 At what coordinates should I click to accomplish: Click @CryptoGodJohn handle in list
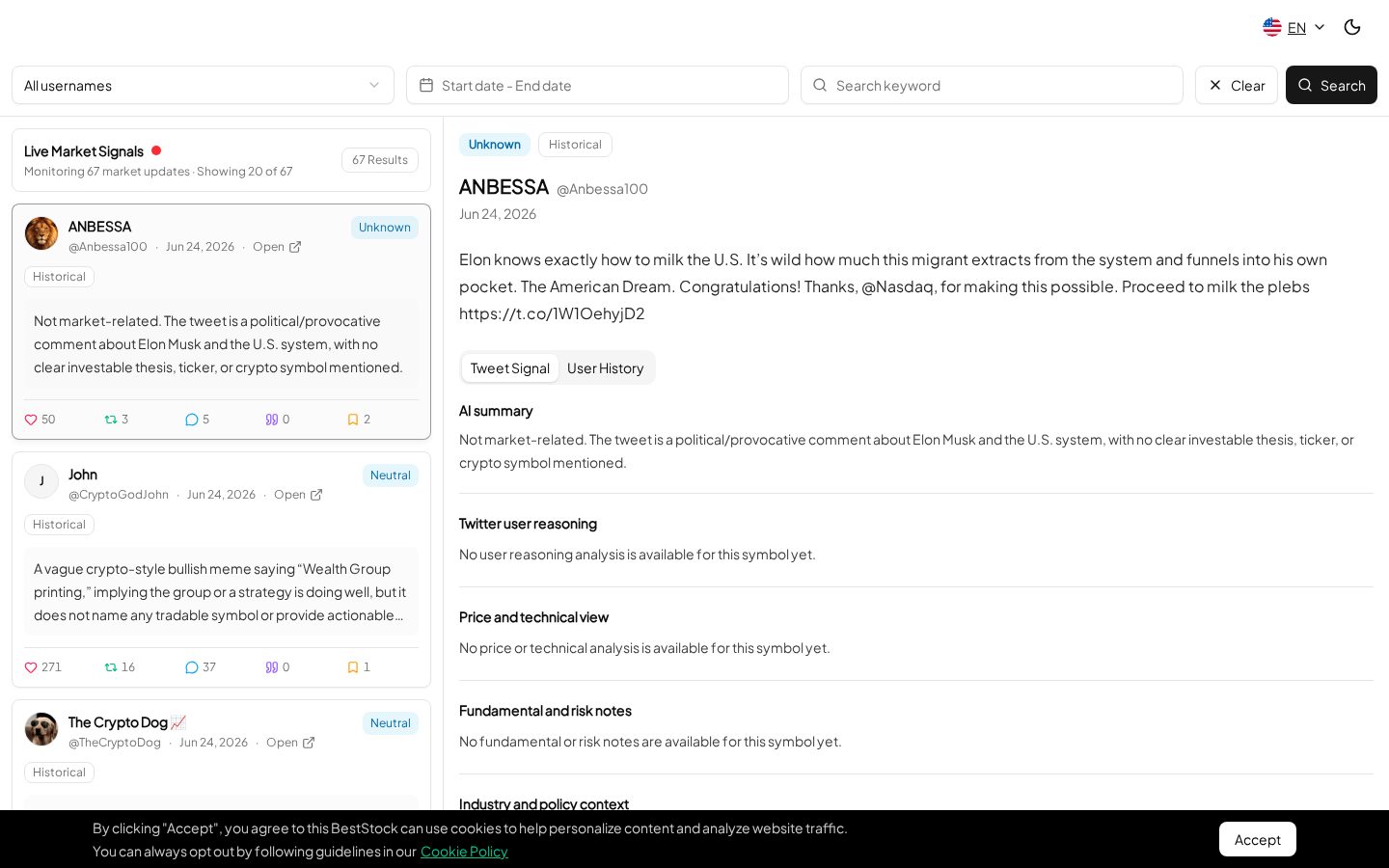pos(119,495)
